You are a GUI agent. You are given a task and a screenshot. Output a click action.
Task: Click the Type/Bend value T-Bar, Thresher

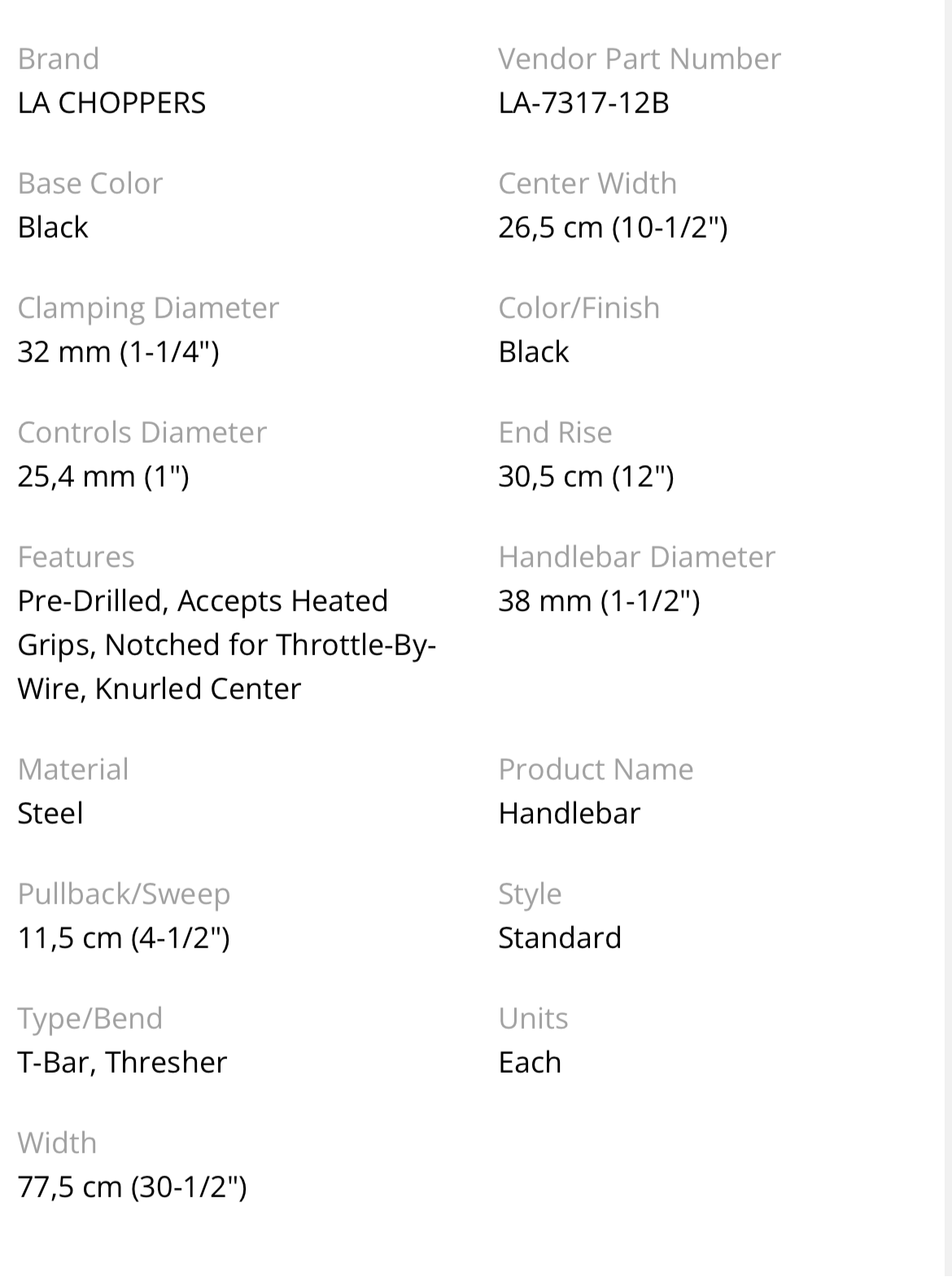(122, 1062)
